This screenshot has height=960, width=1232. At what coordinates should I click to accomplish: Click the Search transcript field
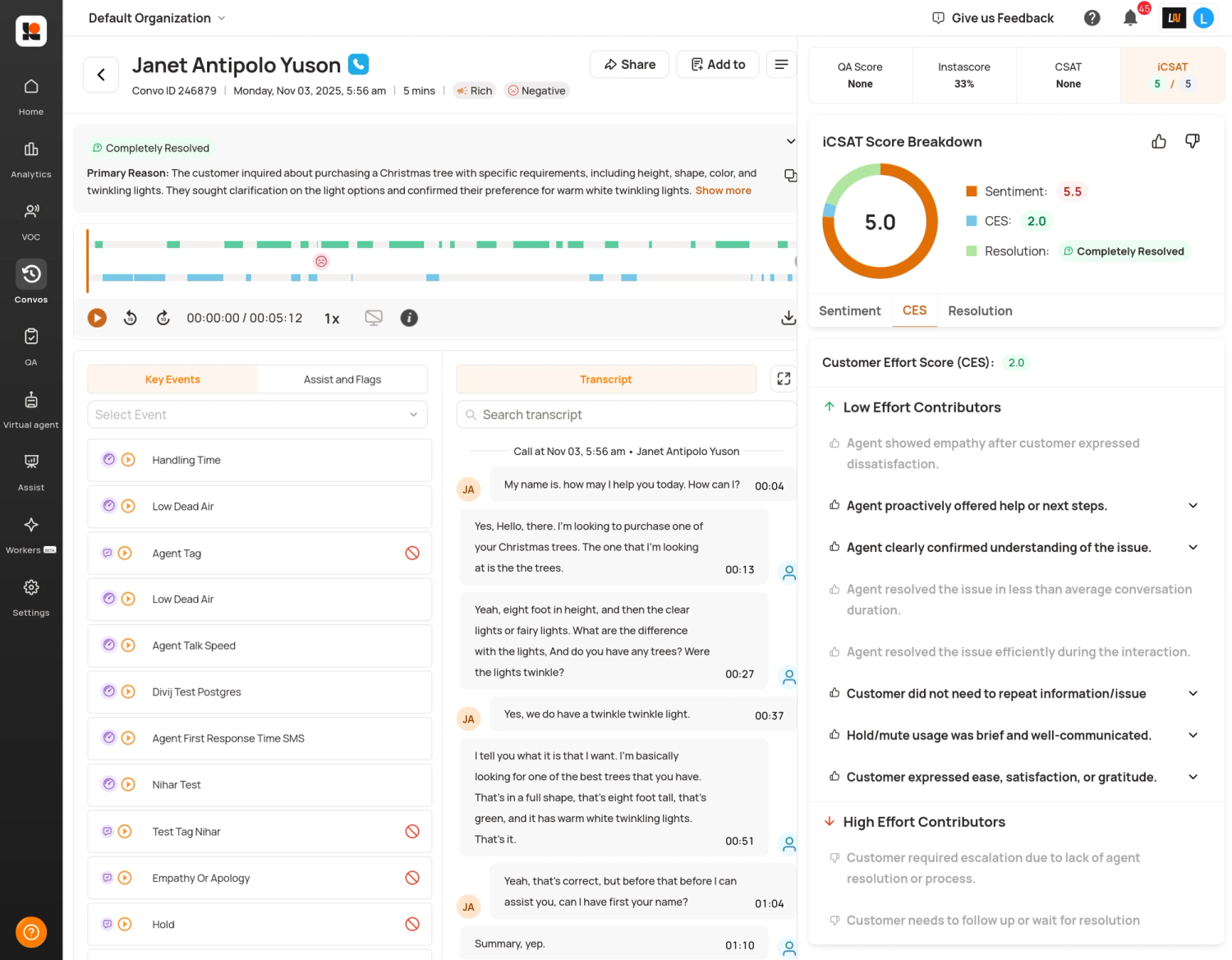point(627,415)
